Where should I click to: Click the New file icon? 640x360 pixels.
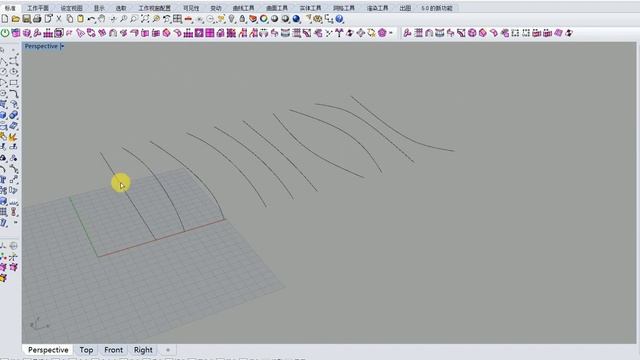coord(5,19)
